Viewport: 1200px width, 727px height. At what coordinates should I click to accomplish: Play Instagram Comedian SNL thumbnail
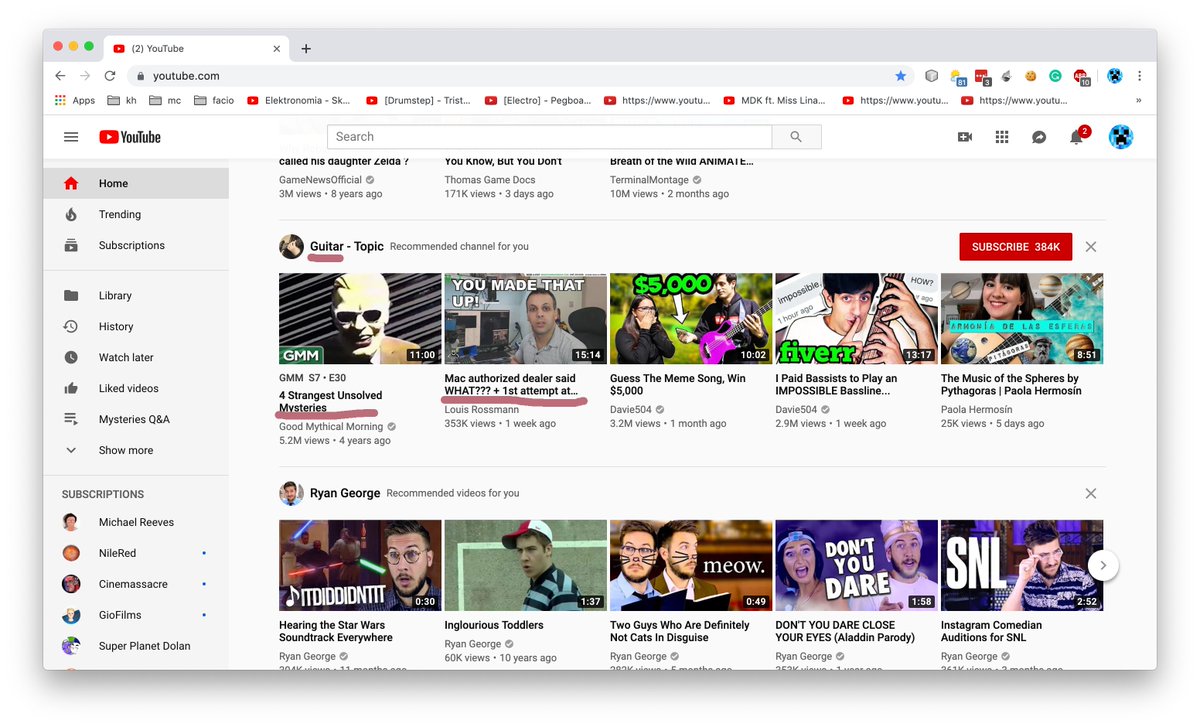click(1022, 565)
